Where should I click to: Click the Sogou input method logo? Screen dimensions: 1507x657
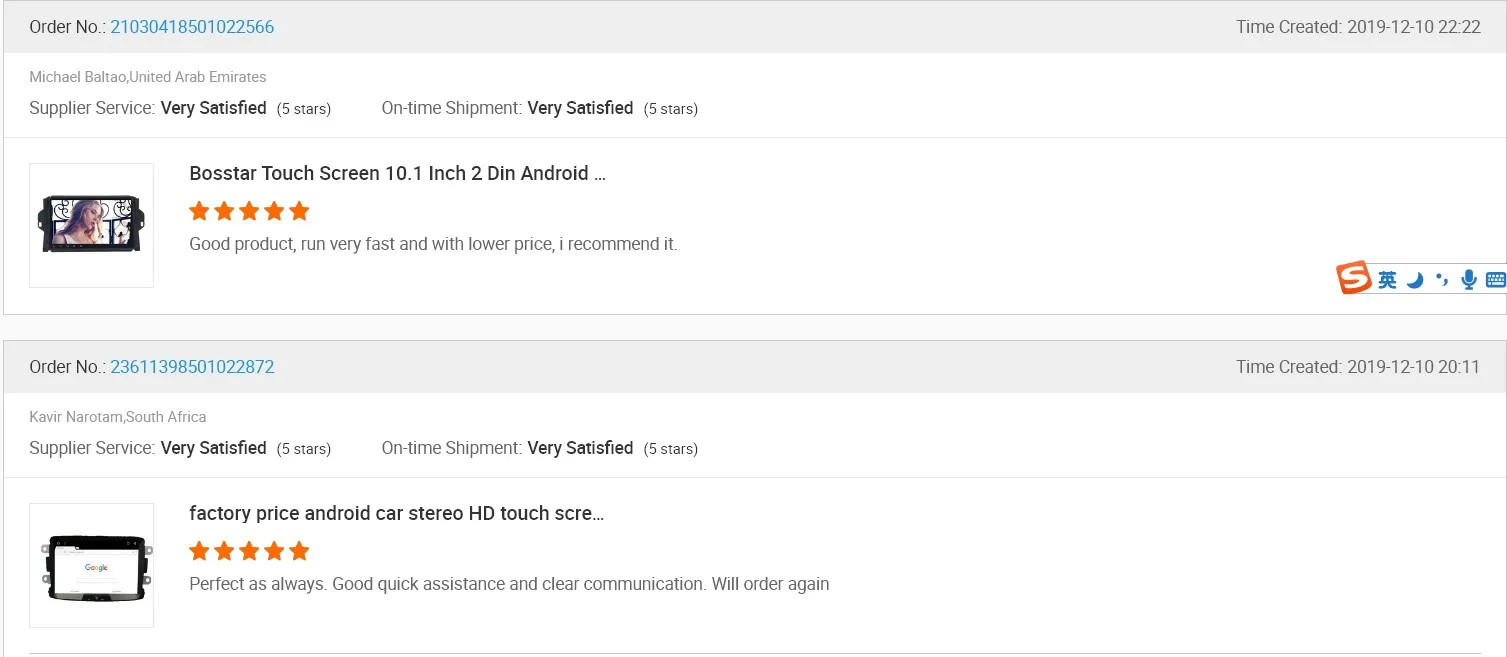tap(1354, 279)
